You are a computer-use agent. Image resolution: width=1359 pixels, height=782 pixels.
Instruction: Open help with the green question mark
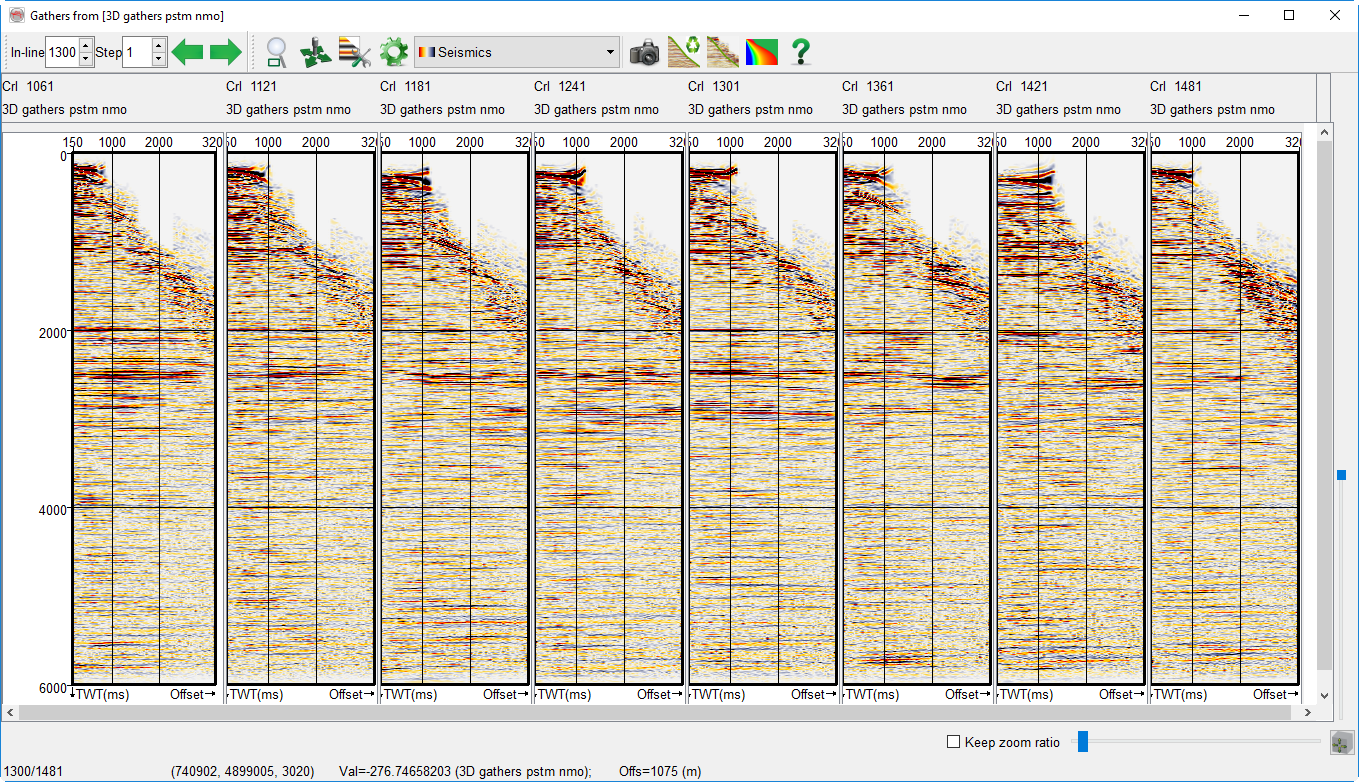pos(800,52)
